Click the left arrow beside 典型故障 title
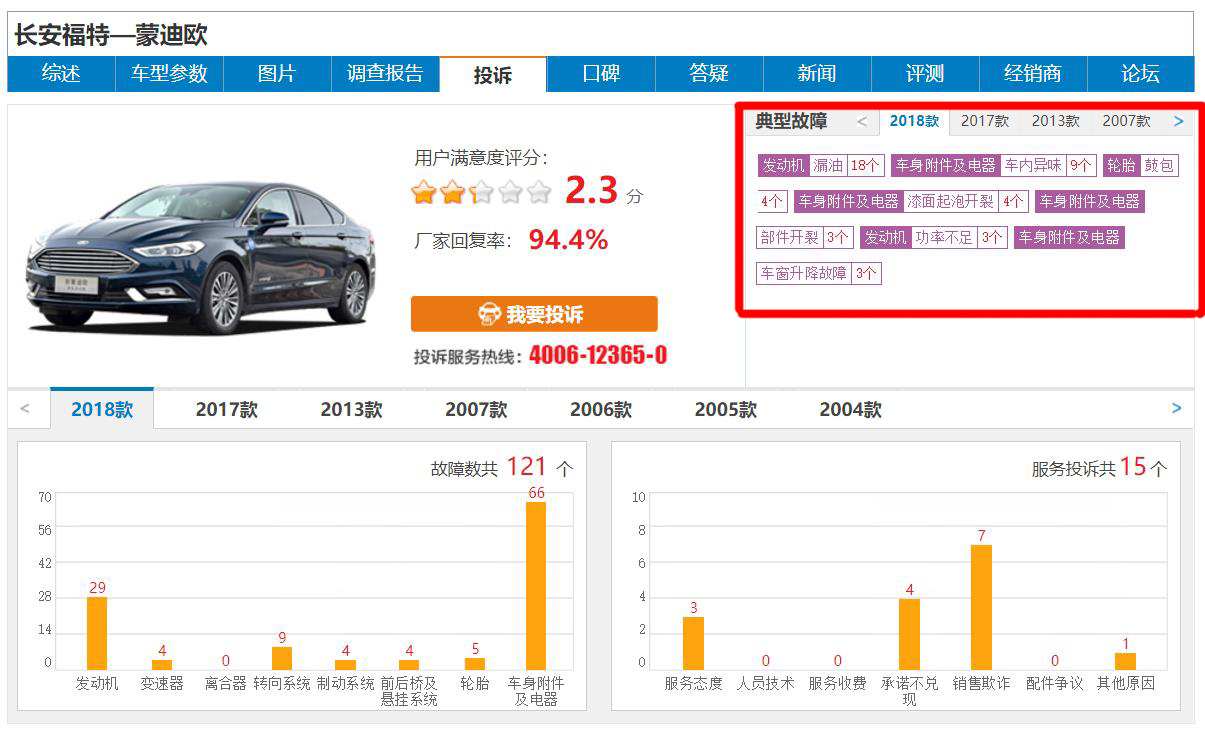The image size is (1205, 730). tap(861, 121)
